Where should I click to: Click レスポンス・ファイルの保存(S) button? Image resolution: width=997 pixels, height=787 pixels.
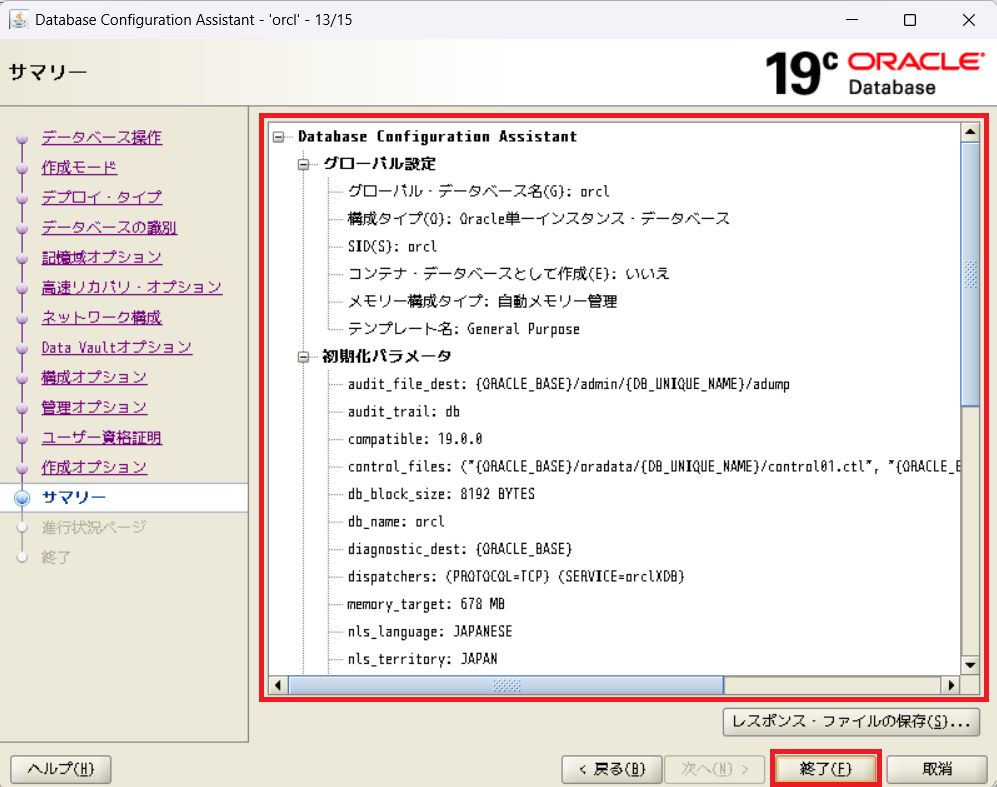(850, 720)
